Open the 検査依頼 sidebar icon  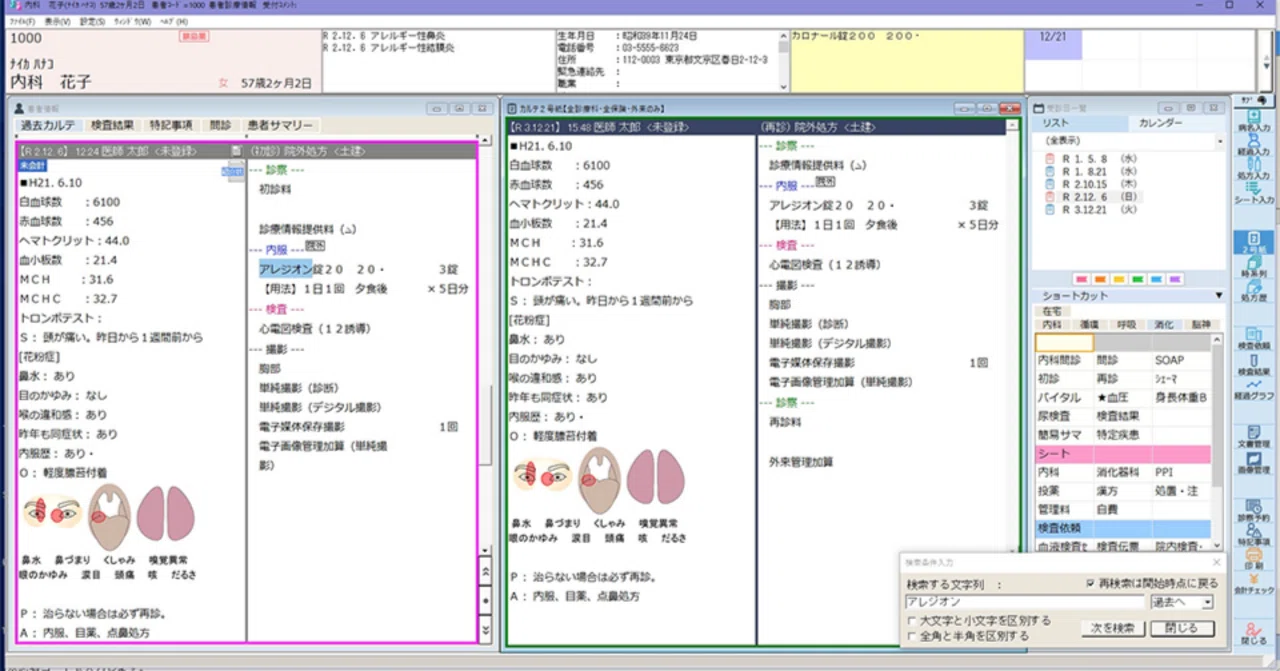tap(1254, 337)
